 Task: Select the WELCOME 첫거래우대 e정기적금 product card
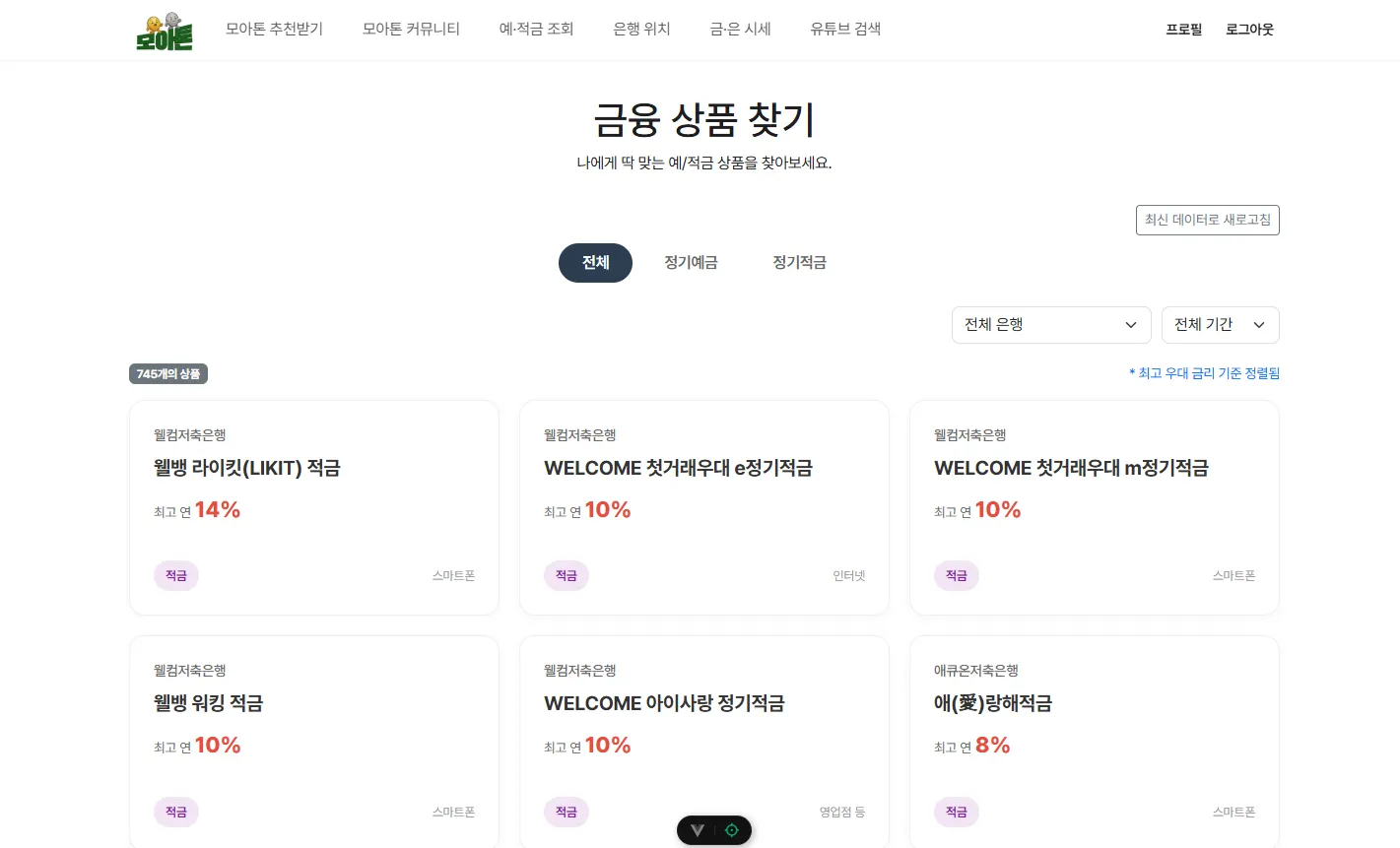tap(703, 507)
